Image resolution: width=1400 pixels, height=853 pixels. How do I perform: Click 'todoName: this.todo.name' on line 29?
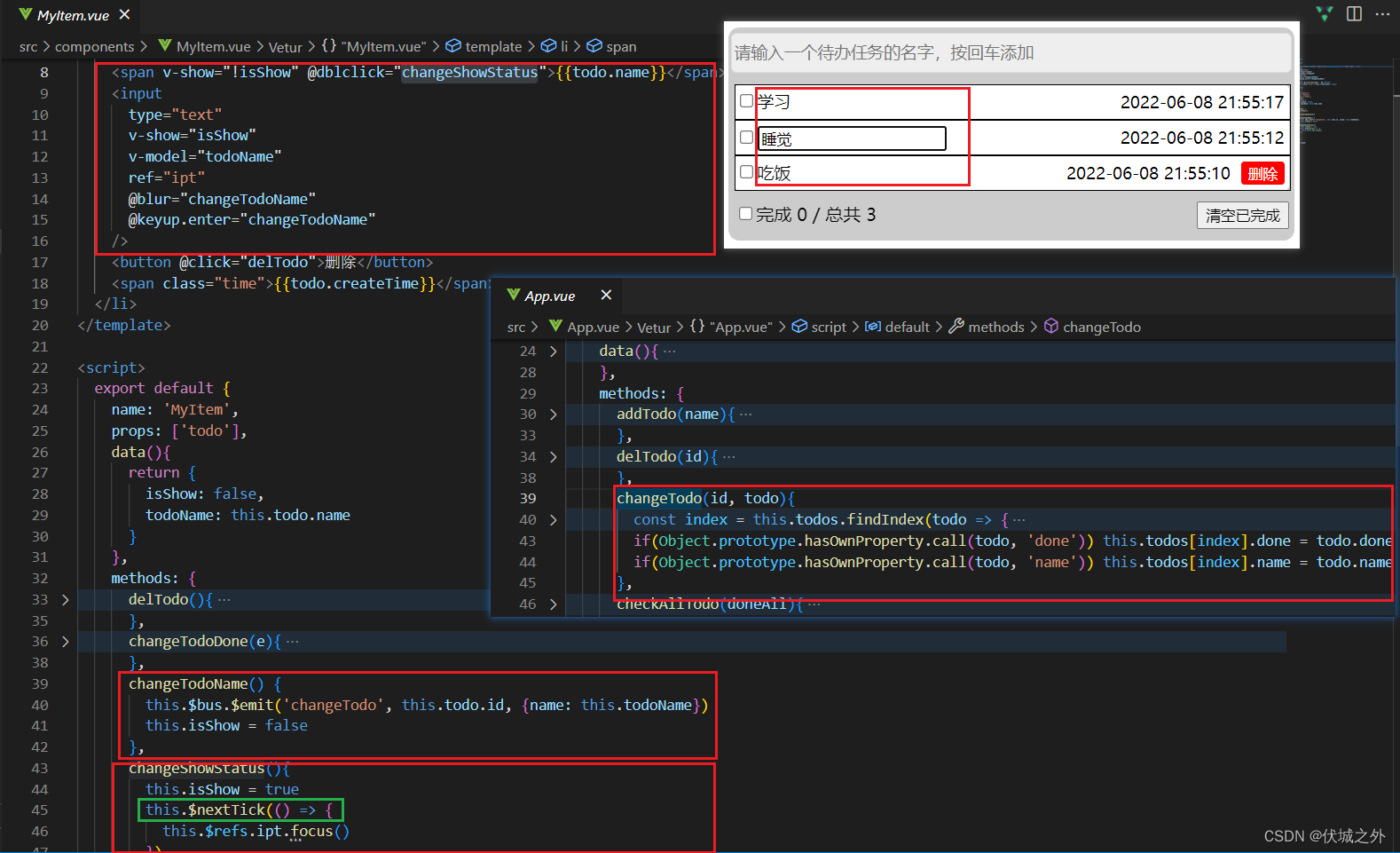tap(248, 515)
